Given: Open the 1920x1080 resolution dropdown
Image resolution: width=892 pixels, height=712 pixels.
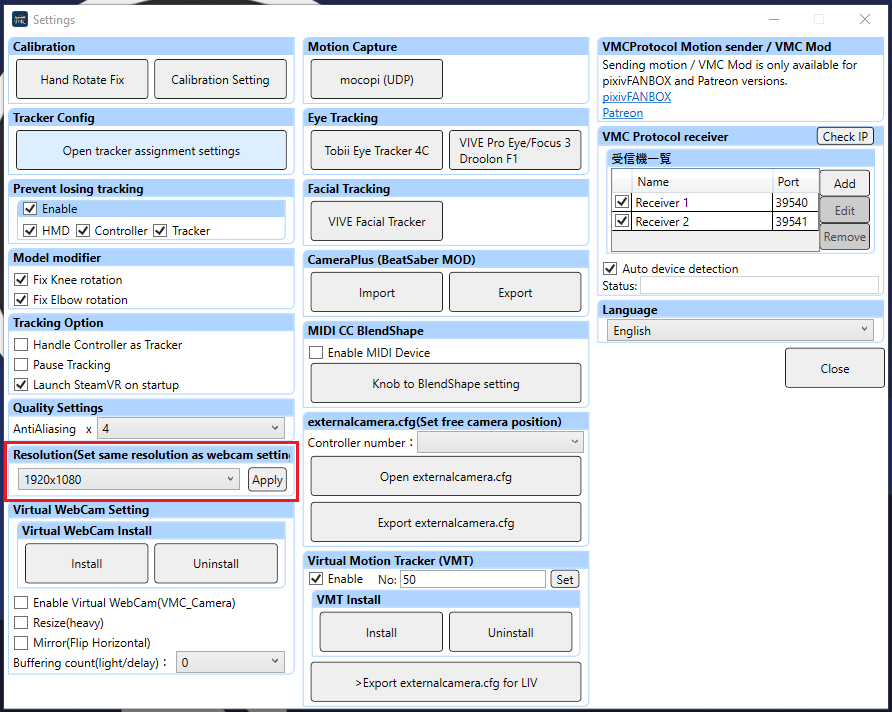Looking at the screenshot, I should [128, 480].
